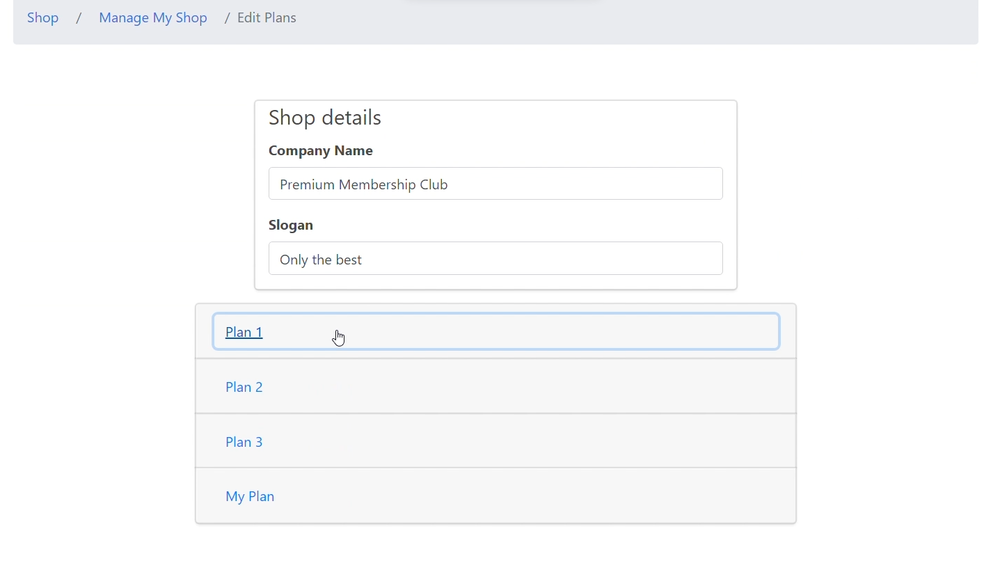The image size is (1000, 570).
Task: Click slash separator before Edit Plans
Action: (227, 18)
